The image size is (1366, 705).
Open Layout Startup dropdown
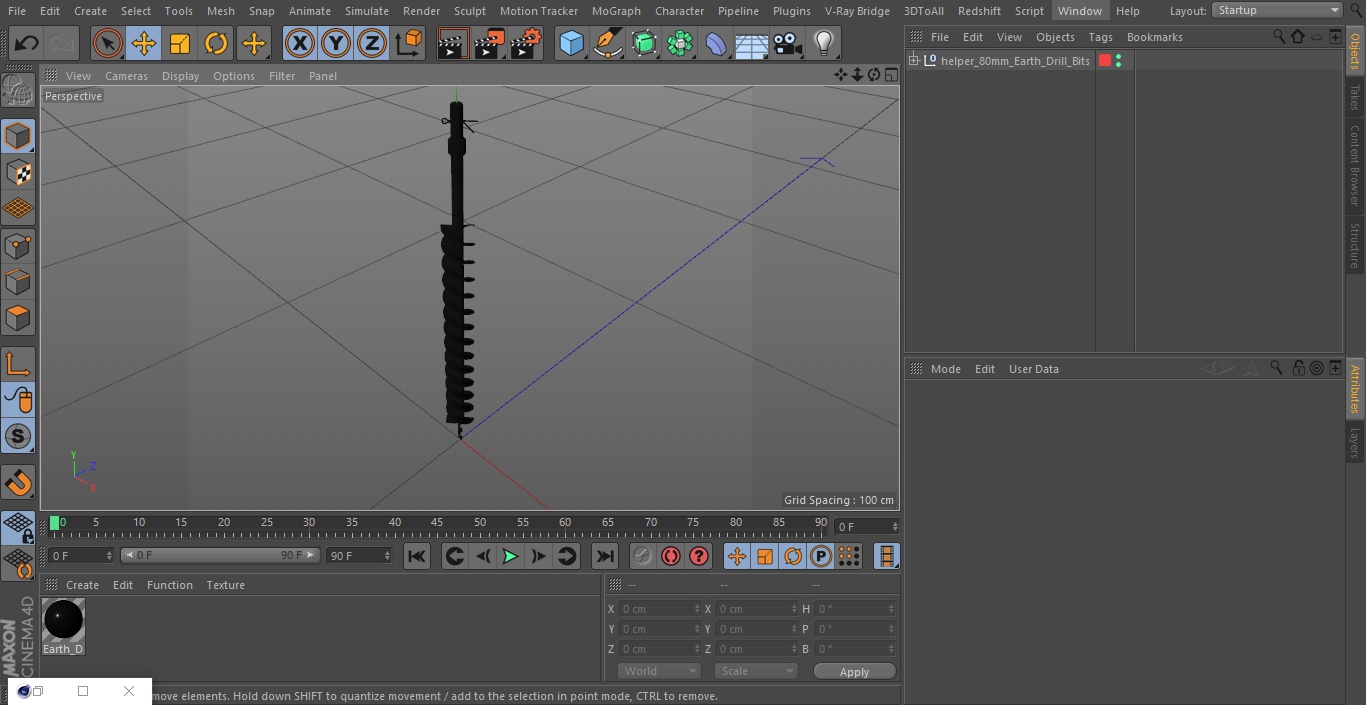point(1277,10)
